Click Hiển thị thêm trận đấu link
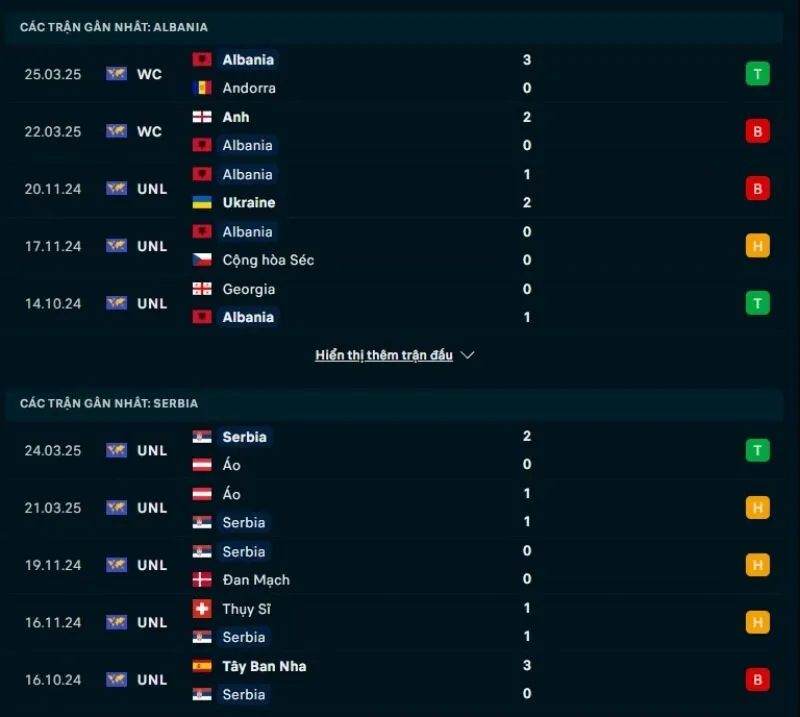This screenshot has width=800, height=717. (x=384, y=355)
